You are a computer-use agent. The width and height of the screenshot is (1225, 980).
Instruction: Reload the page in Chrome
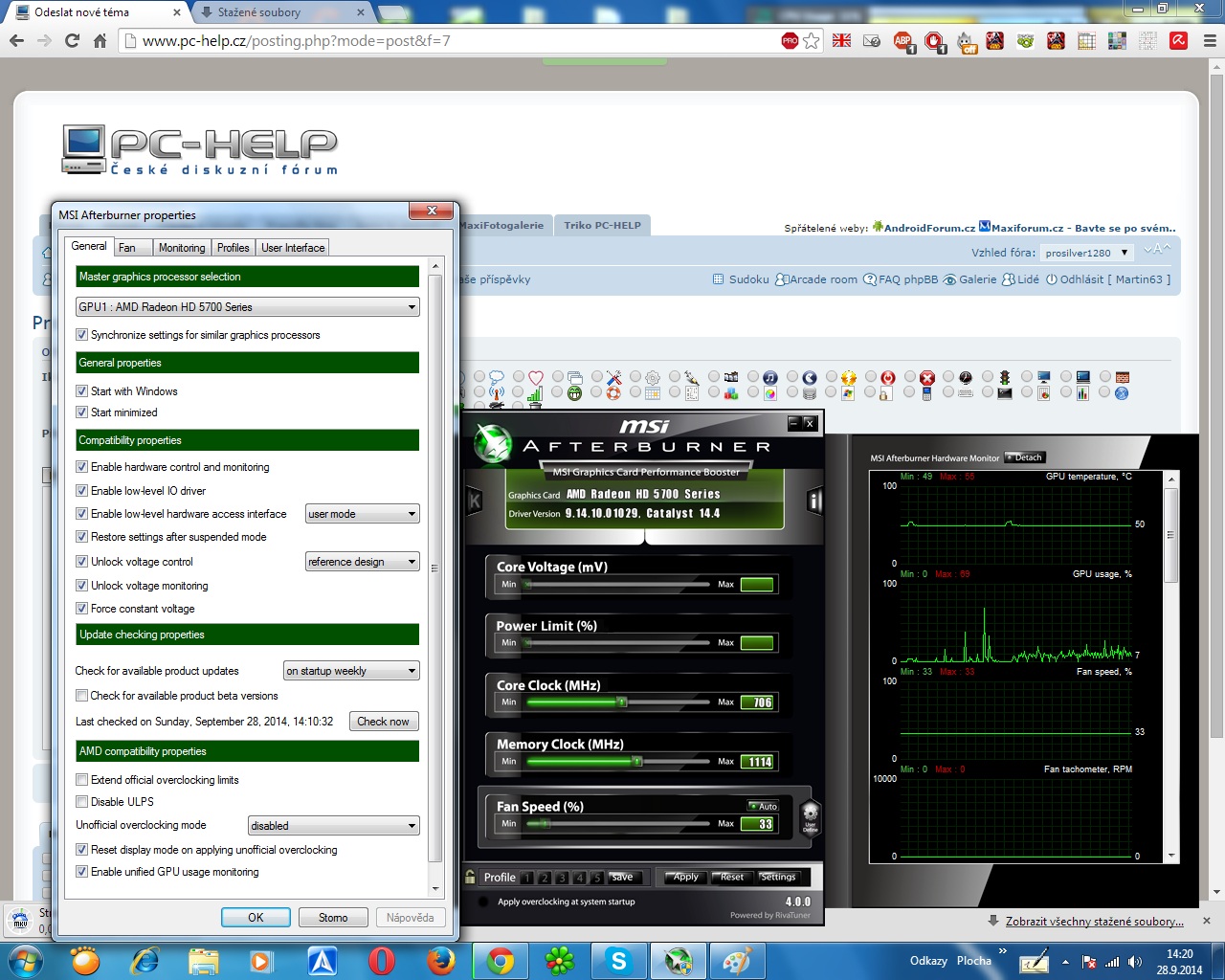coord(72,40)
